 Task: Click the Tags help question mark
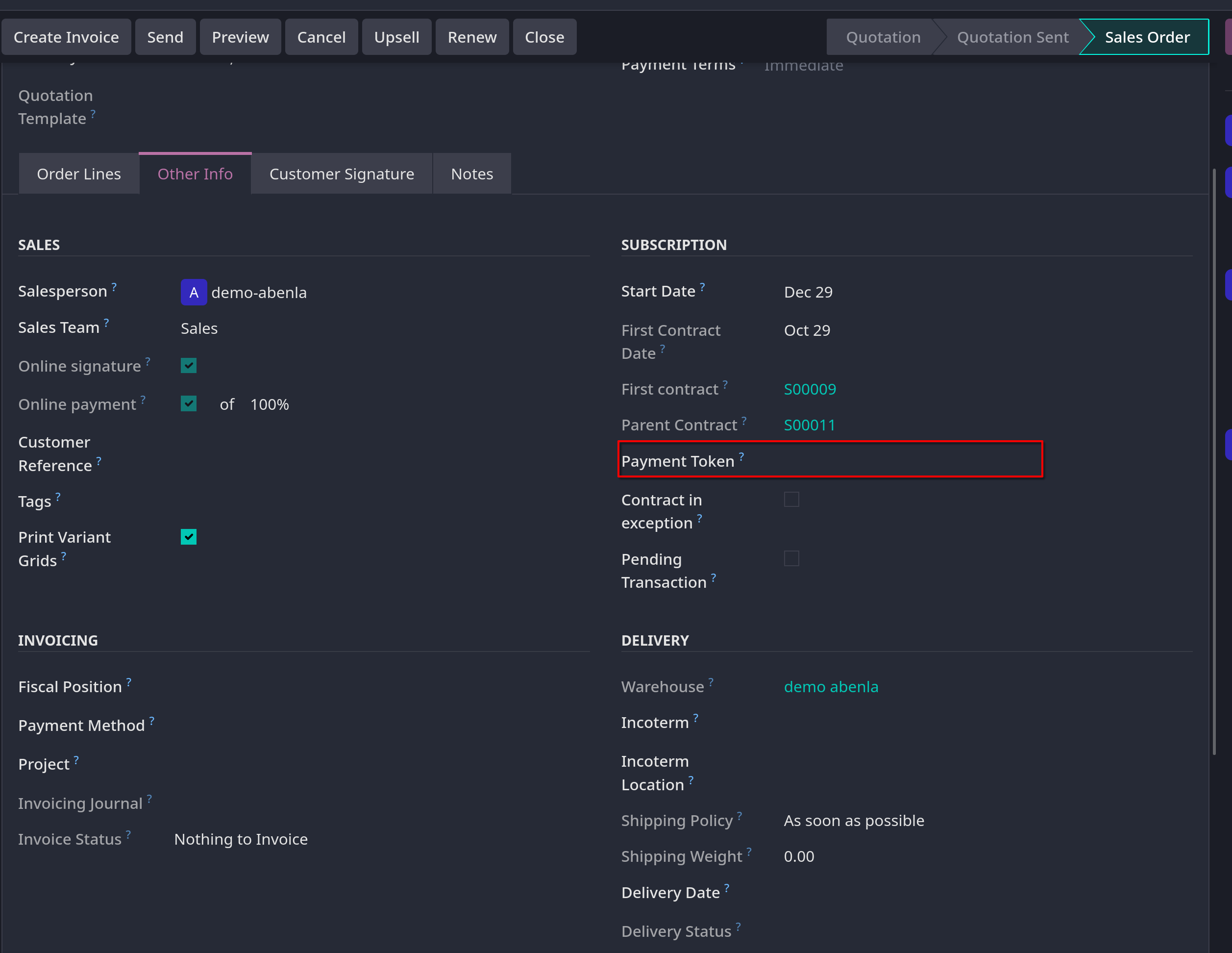click(x=57, y=497)
